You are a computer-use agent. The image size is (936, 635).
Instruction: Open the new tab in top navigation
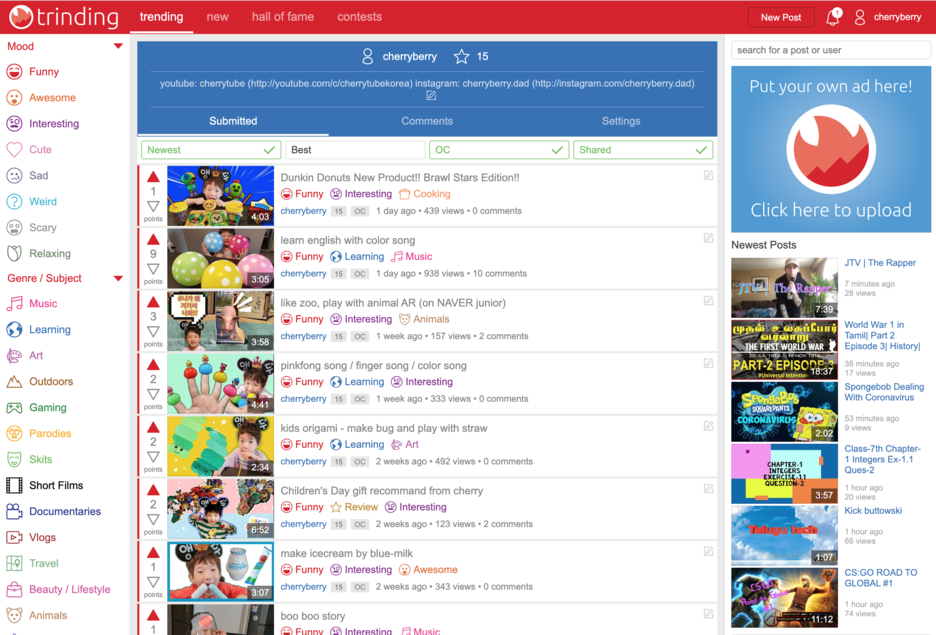coord(217,17)
